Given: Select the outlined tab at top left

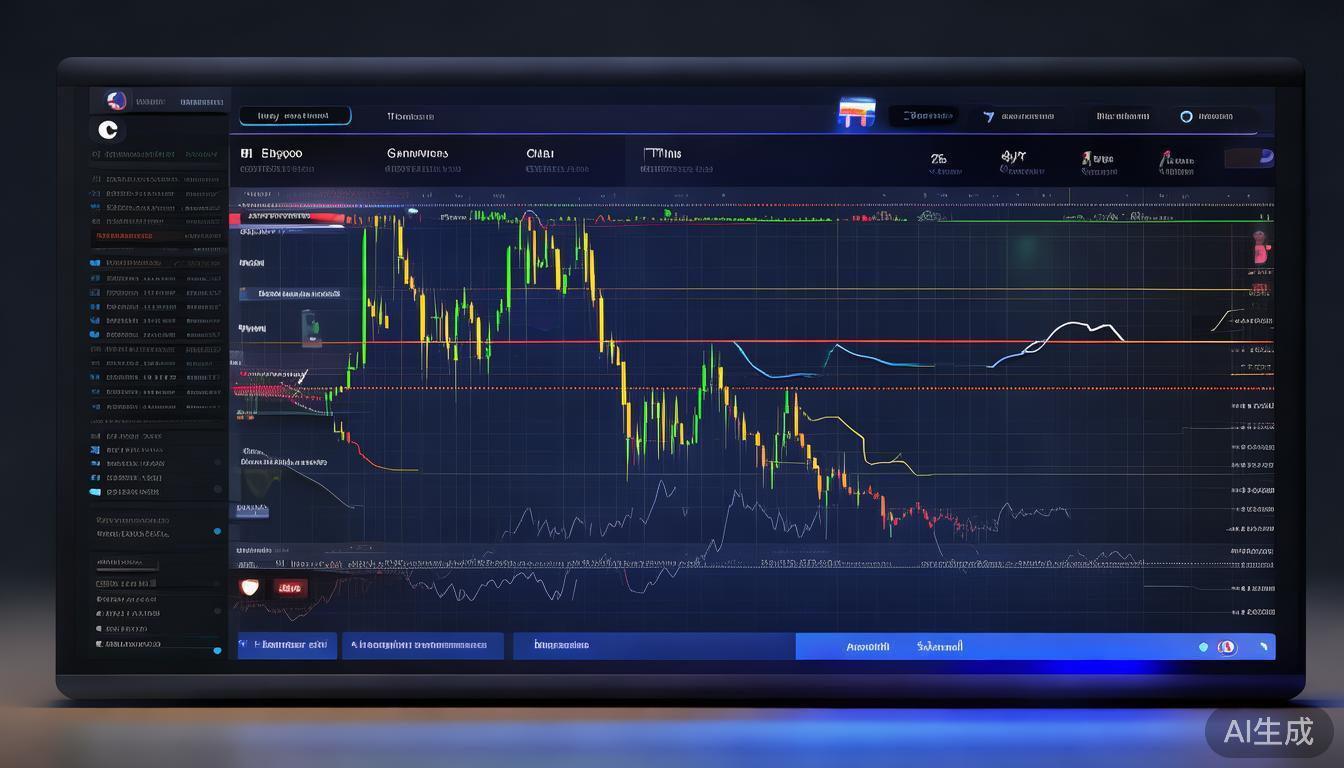Looking at the screenshot, I should [x=295, y=116].
